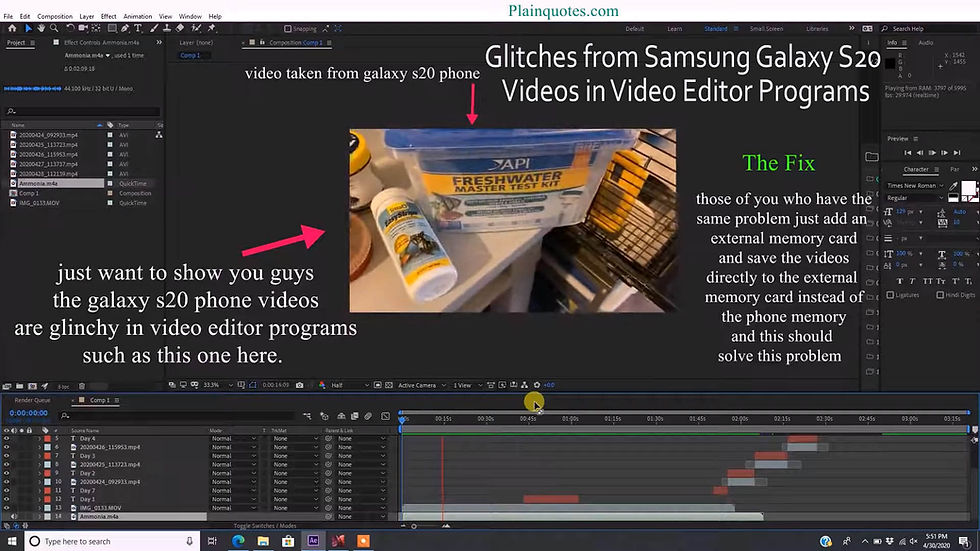Toggle the shy layers icon in timeline
Screen dimensions: 980x551
[x=341, y=415]
